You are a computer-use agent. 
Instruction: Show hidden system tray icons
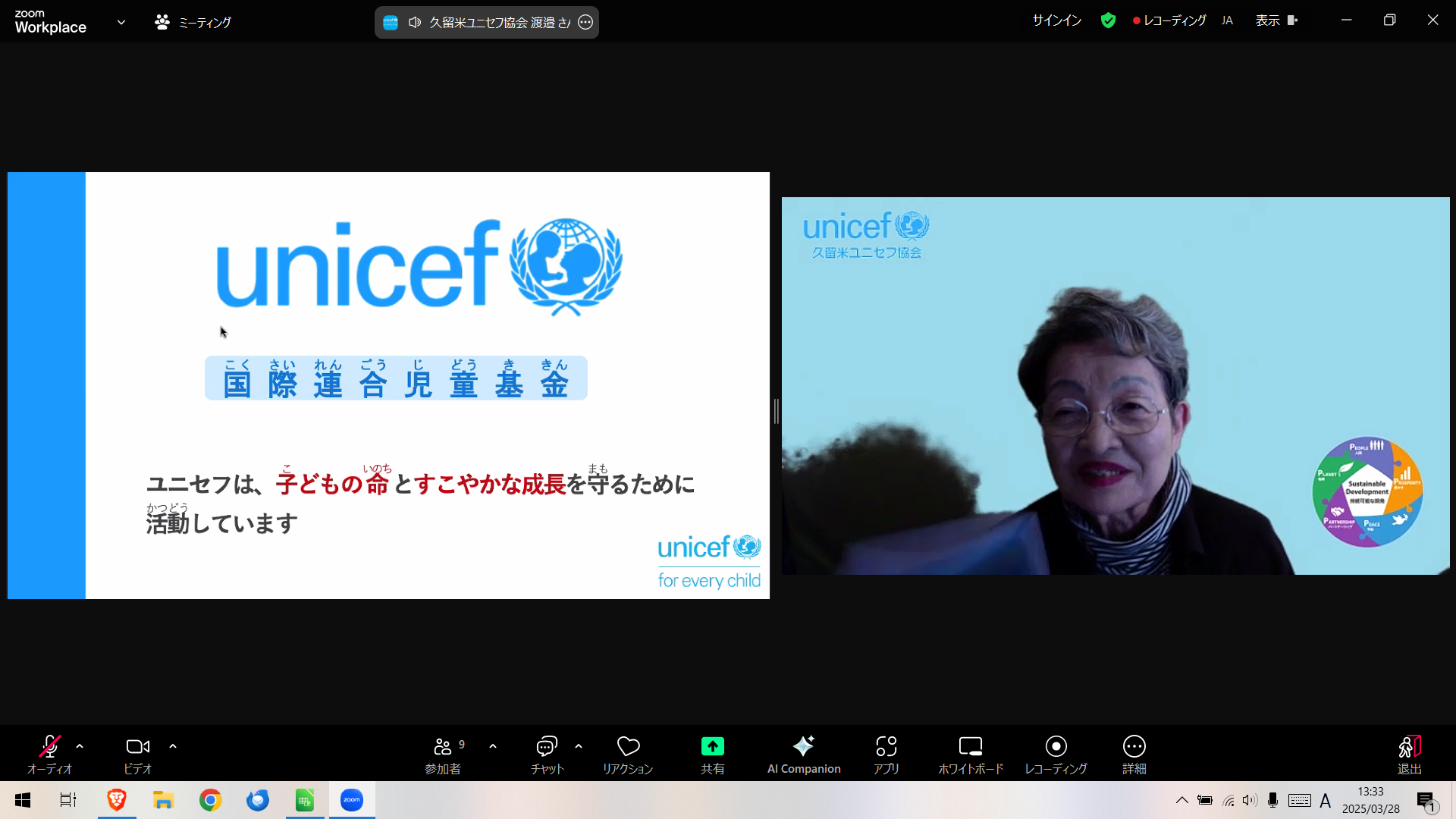1181,800
